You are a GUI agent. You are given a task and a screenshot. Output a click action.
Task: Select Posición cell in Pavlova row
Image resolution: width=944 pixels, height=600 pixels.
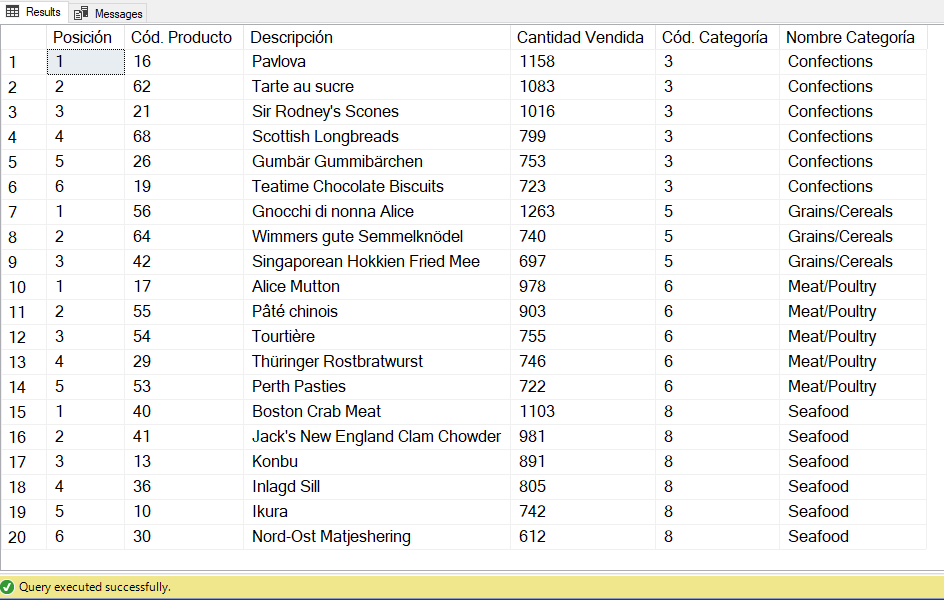click(x=85, y=61)
